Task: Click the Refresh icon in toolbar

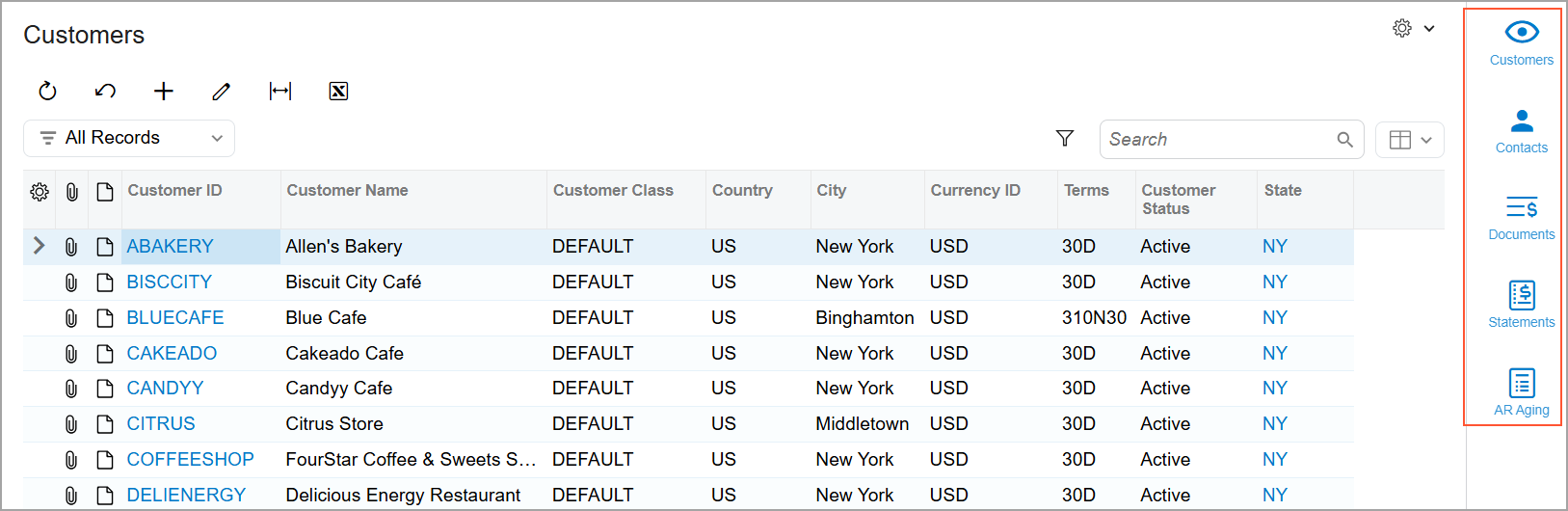Action: [x=47, y=92]
